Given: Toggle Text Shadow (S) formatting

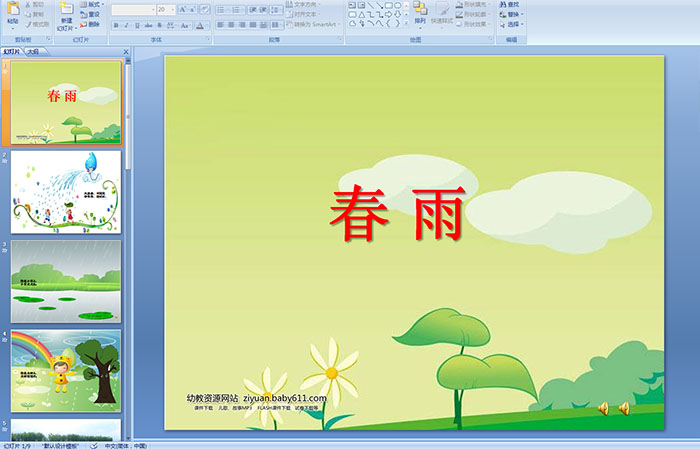Looking at the screenshot, I should (159, 25).
